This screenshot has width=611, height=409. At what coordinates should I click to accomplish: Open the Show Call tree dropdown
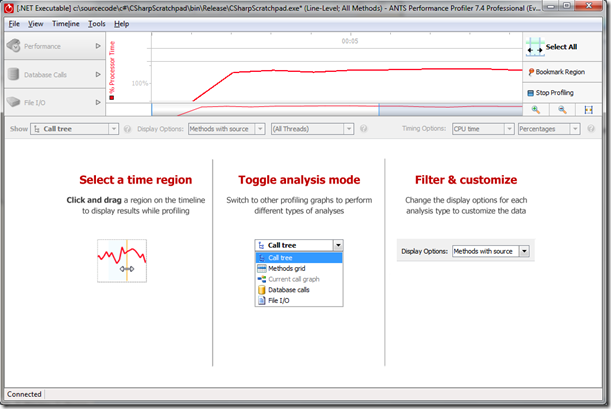point(74,129)
